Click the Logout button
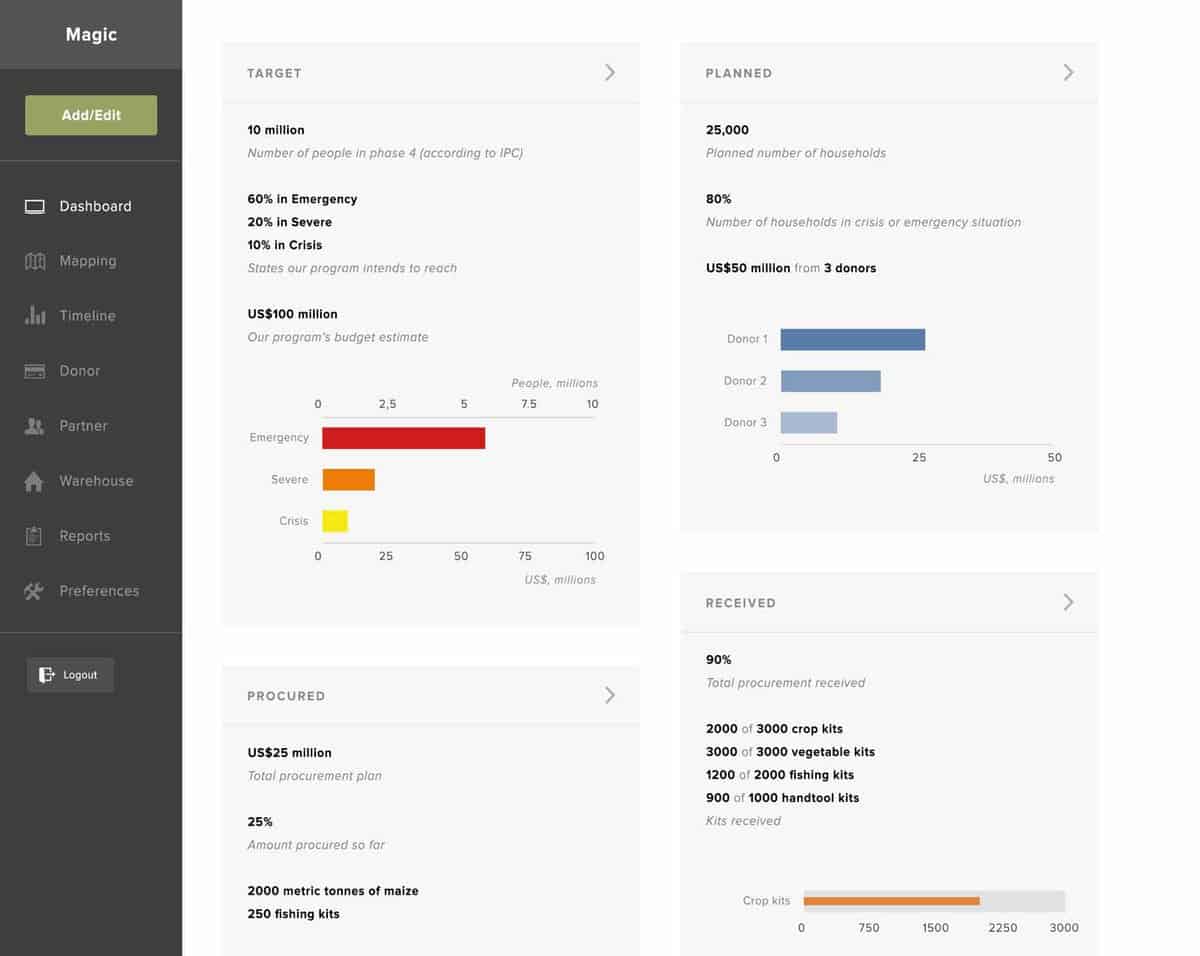The height and width of the screenshot is (956, 1200). (70, 675)
